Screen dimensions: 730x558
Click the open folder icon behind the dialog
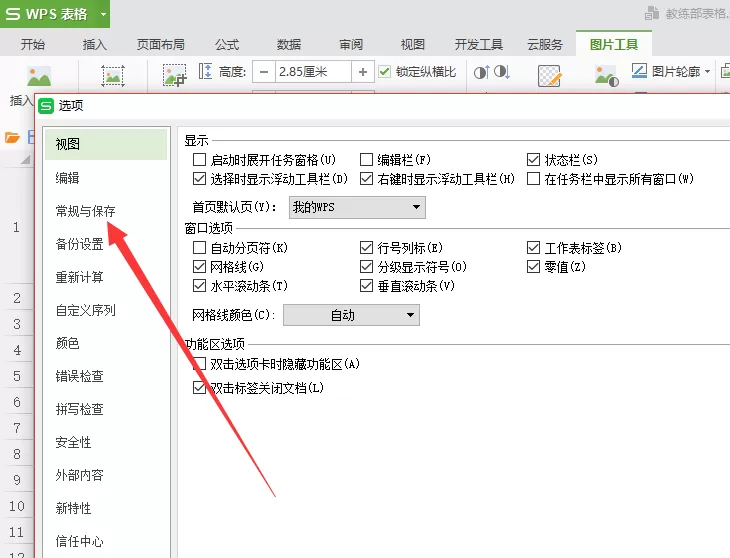click(x=13, y=137)
